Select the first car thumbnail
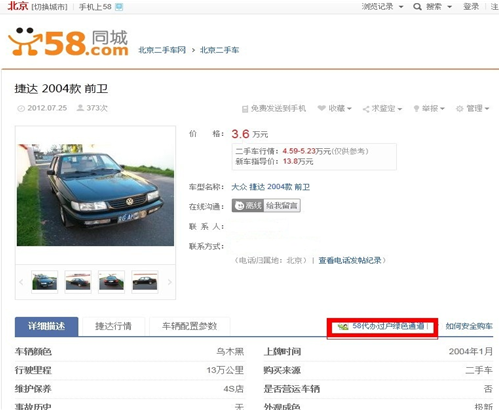The height and width of the screenshot is (417, 499). click(44, 282)
